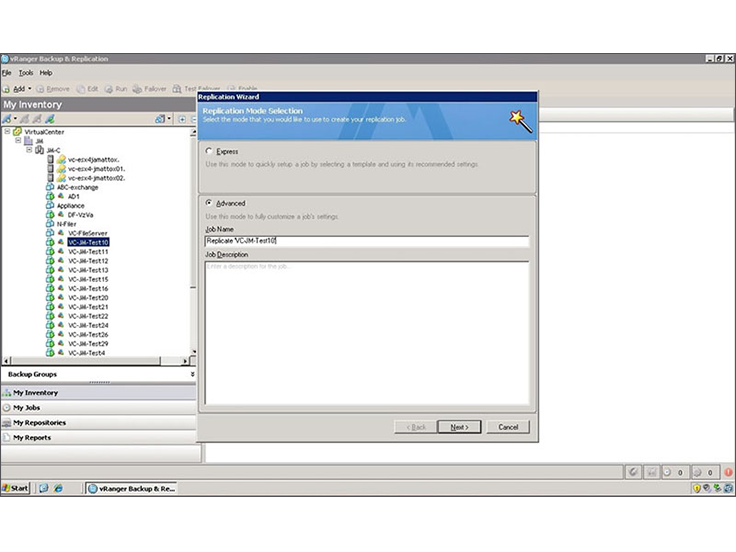The image size is (736, 552).
Task: Select VC-JM-Test15 in the tree
Action: coord(88,279)
